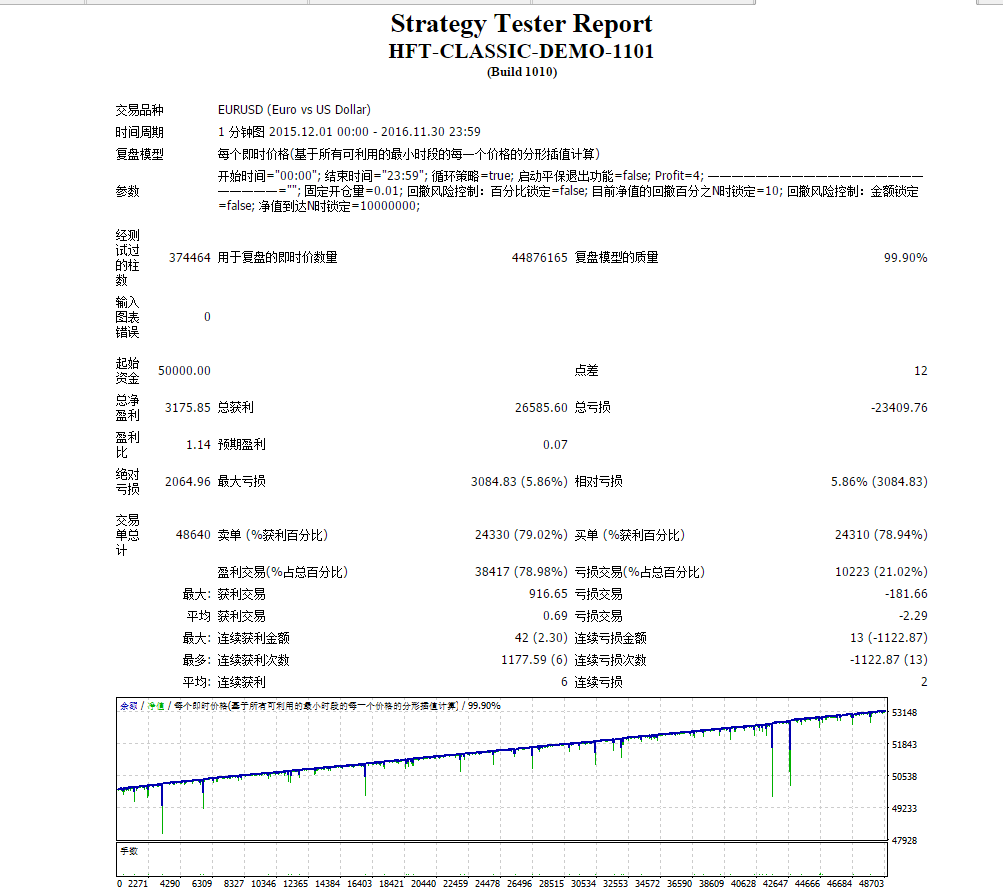Click the 手数 lots sub-chart panel
The width and height of the screenshot is (1003, 896).
click(x=502, y=860)
